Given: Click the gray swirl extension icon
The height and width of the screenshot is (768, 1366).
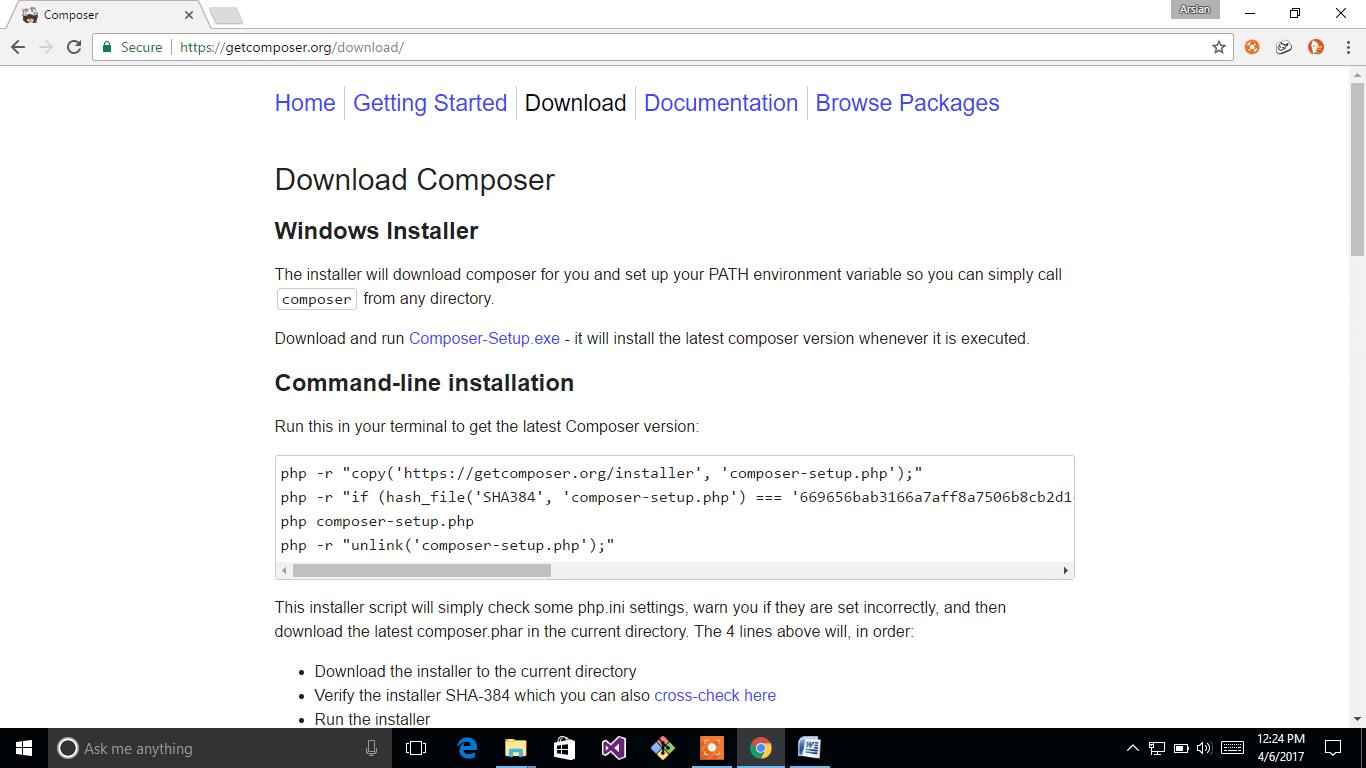Looking at the screenshot, I should [x=1284, y=47].
